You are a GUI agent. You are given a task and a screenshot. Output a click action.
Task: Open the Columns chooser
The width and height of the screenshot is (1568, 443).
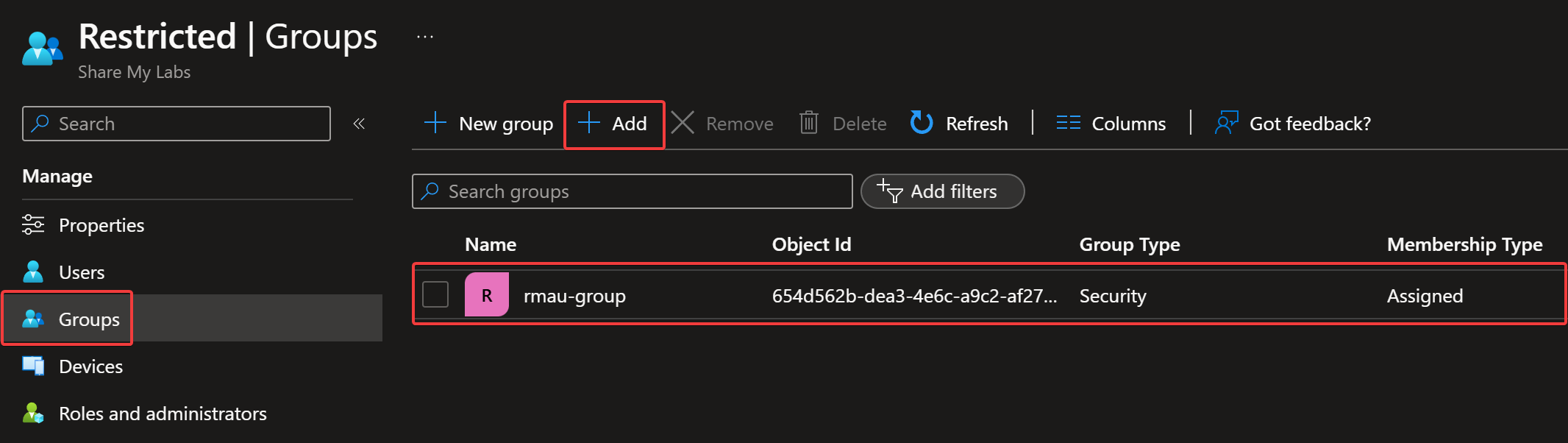coord(1111,124)
